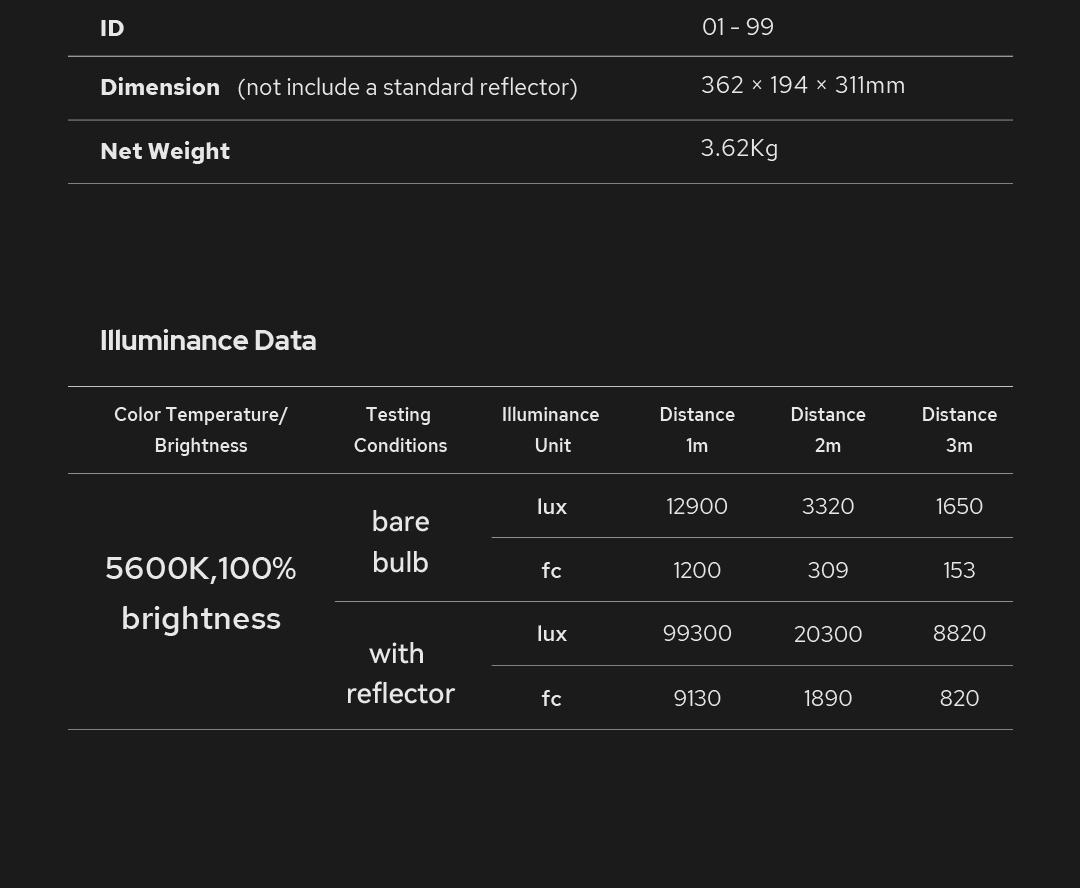Select the 3.62Kg weight value
The height and width of the screenshot is (888, 1080).
739,148
